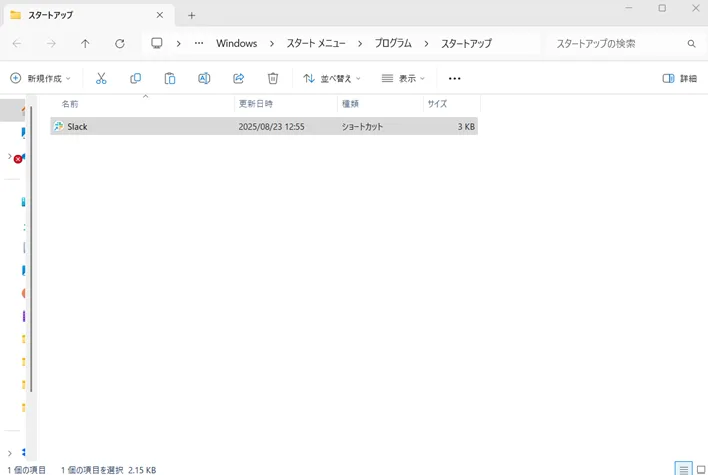Click the Rename icon in toolbar

(x=204, y=78)
